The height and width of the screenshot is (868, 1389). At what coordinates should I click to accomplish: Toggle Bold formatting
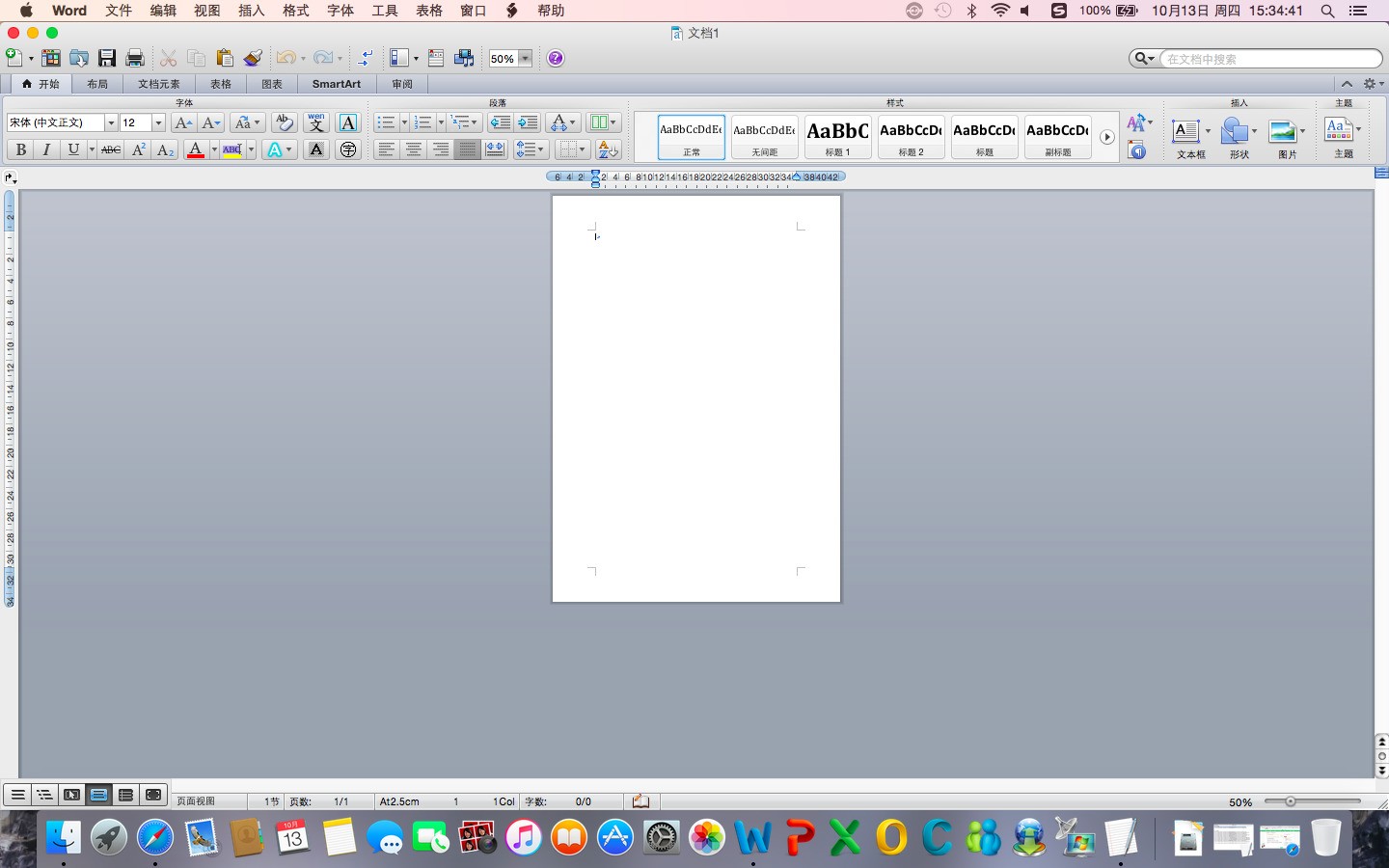point(20,149)
